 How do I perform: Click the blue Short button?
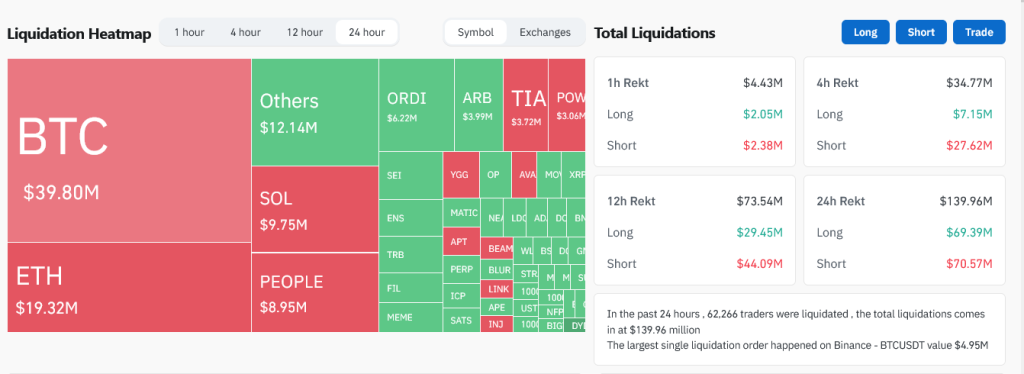pyautogui.click(x=921, y=32)
